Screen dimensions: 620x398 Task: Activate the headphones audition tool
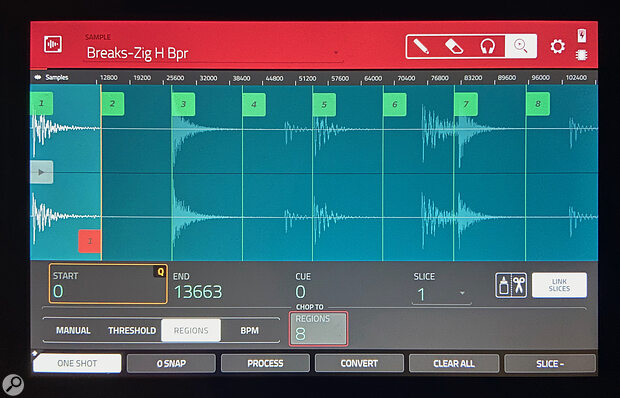[488, 47]
